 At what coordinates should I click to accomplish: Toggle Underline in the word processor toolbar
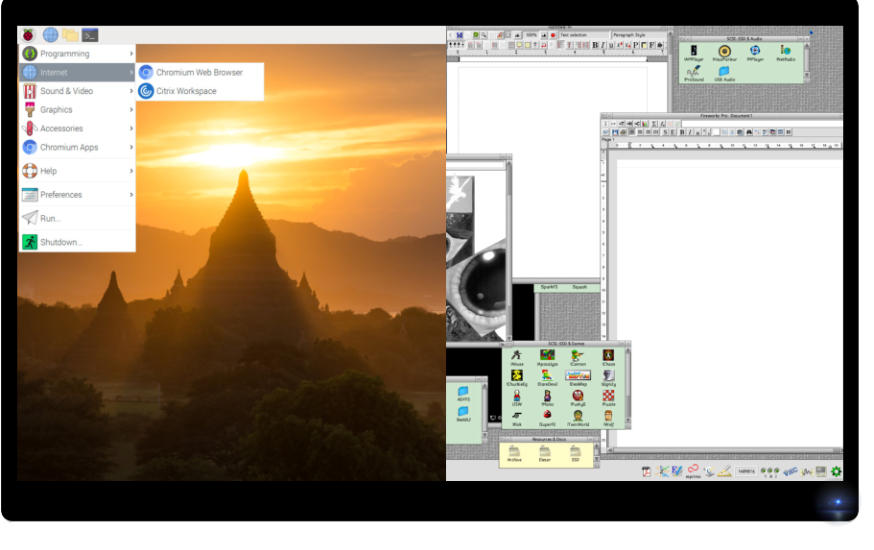pos(611,45)
